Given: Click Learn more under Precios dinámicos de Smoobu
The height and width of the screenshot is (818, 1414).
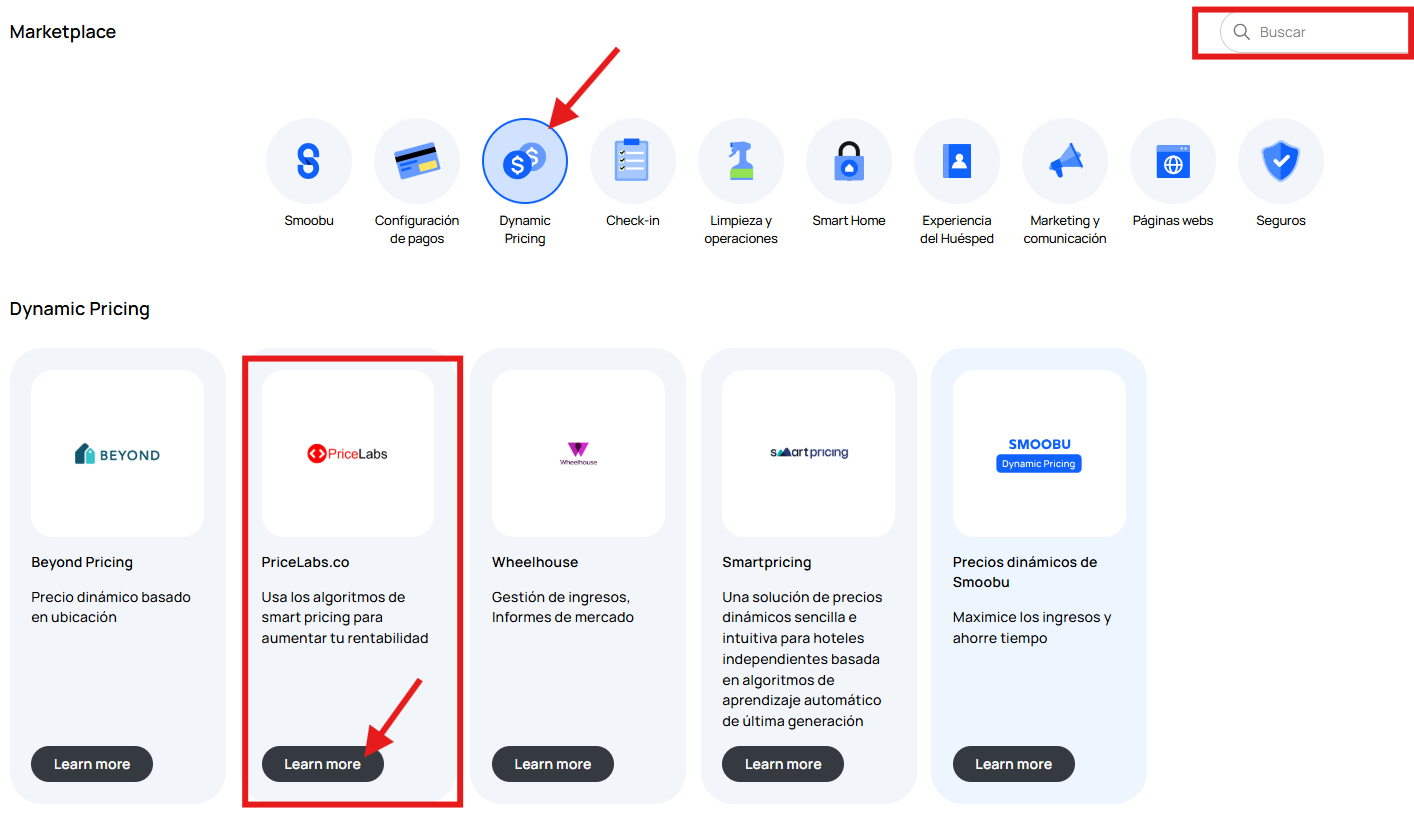Looking at the screenshot, I should click(1014, 764).
